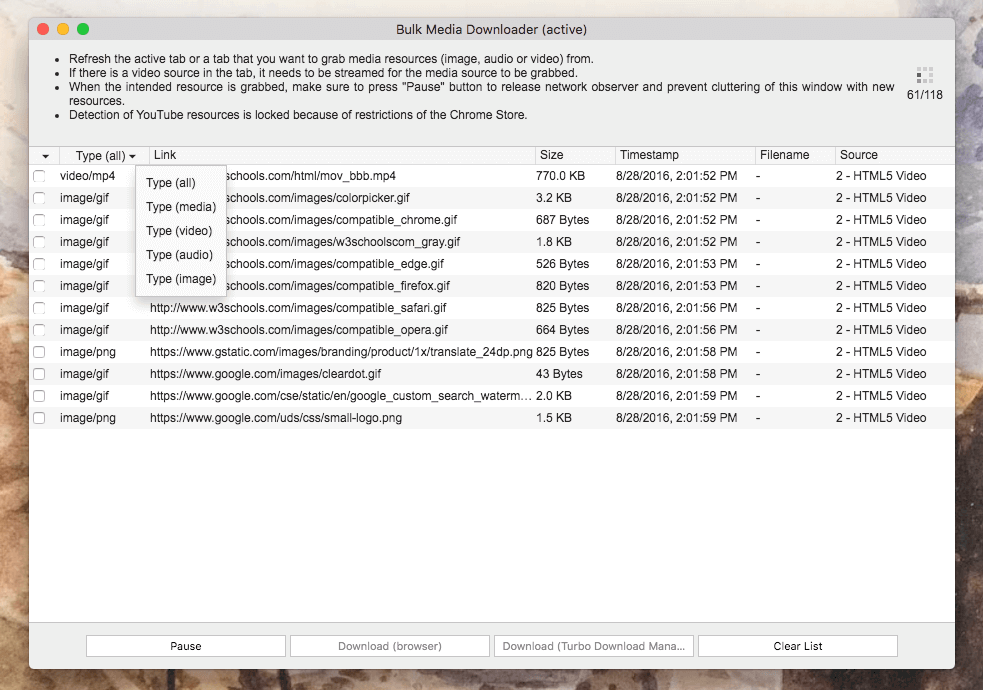Click the grid loading indicator icon

coord(925,75)
